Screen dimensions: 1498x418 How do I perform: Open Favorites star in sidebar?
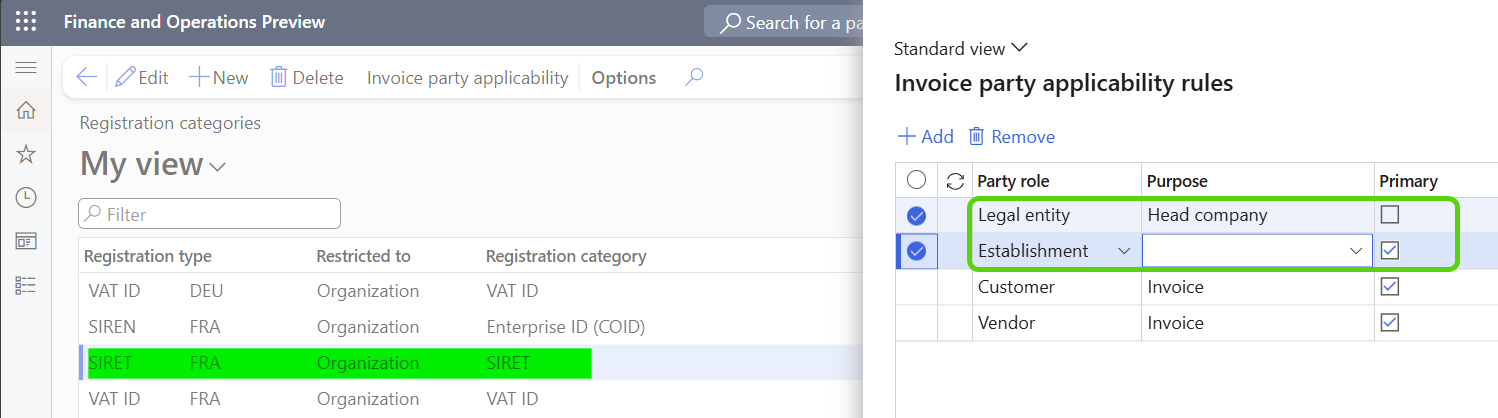(26, 154)
